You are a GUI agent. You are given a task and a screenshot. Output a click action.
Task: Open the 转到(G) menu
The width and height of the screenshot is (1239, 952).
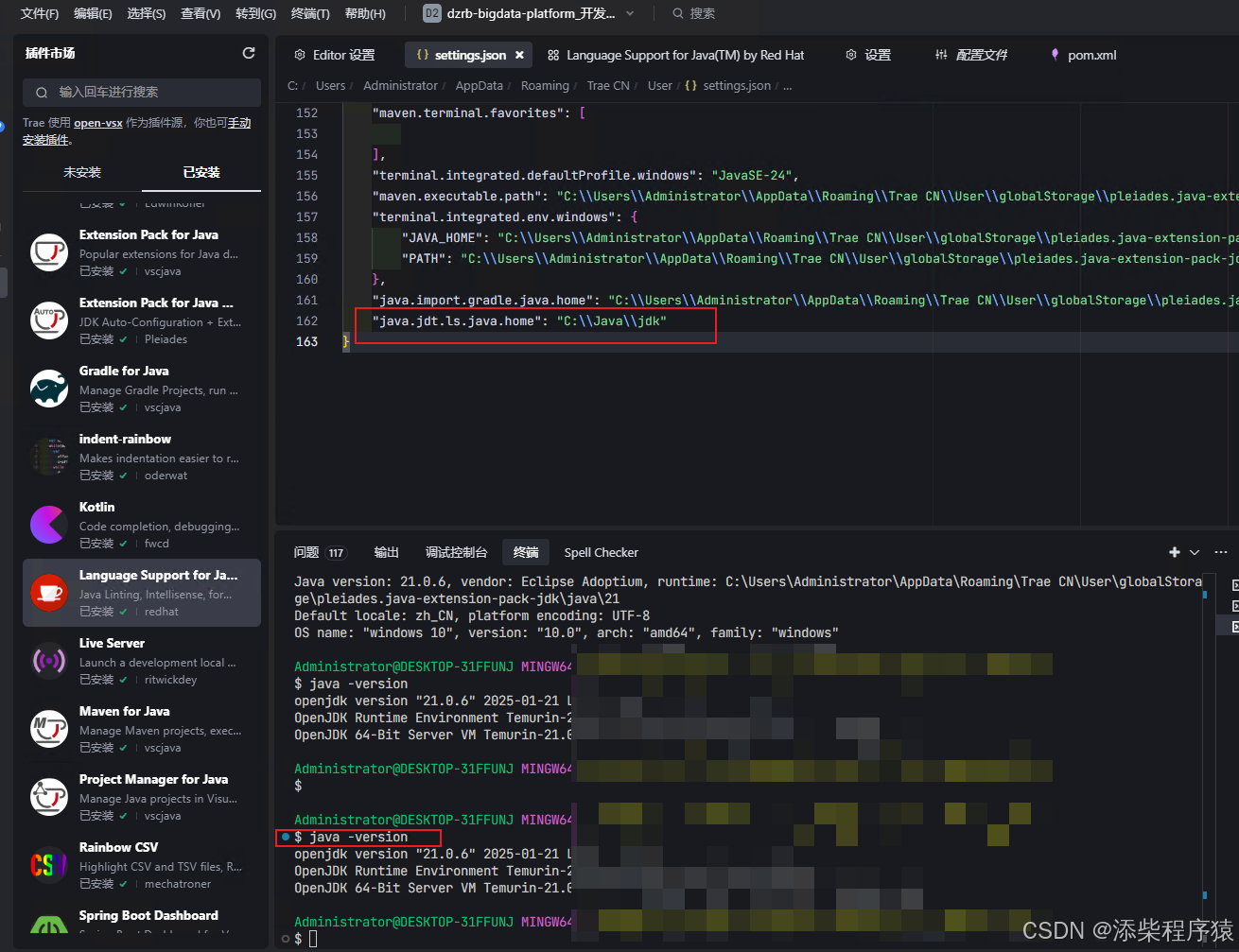point(255,13)
